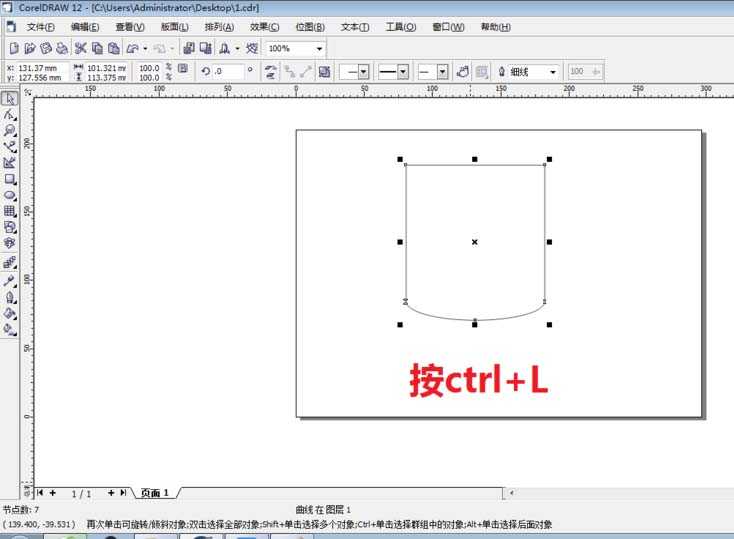The height and width of the screenshot is (539, 734).
Task: Expand the 细线 outline width dropdown
Action: point(552,72)
